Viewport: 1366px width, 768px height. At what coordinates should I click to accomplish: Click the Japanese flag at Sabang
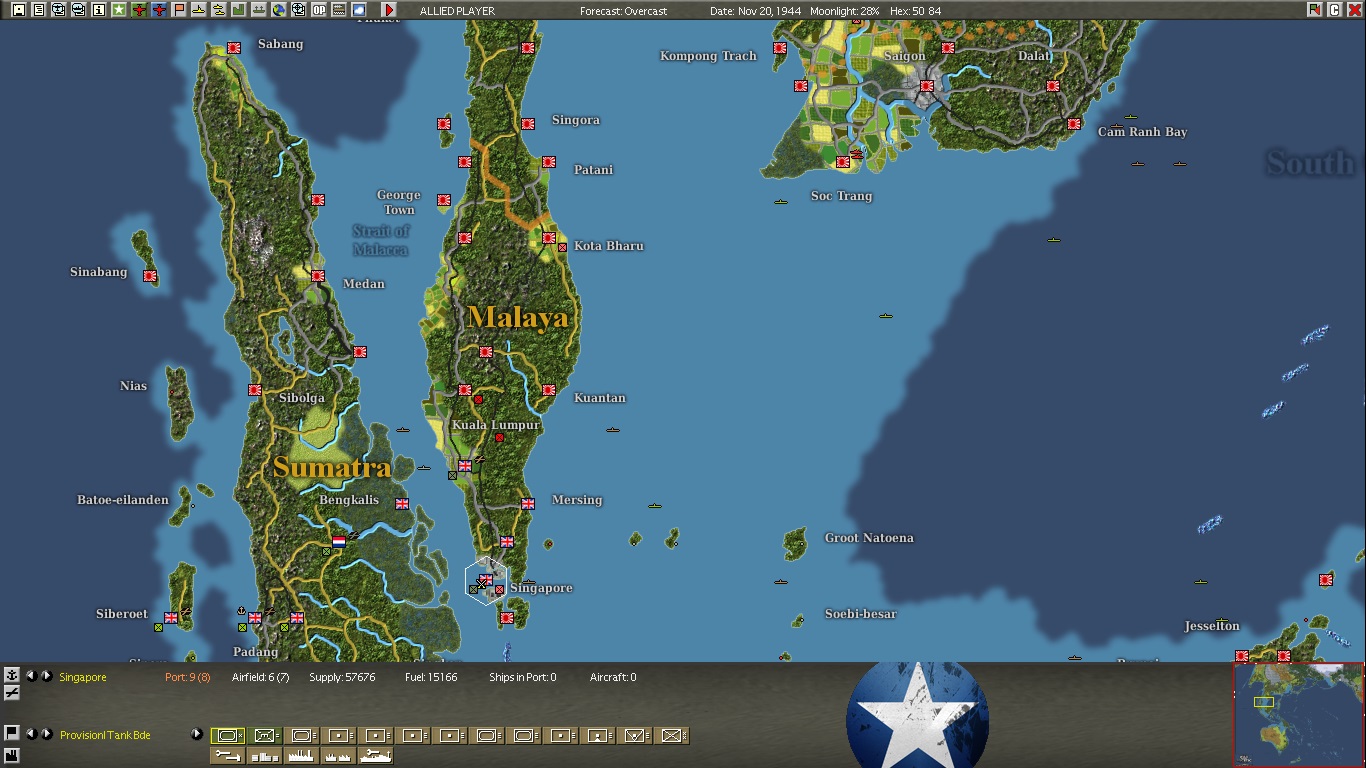click(233, 47)
